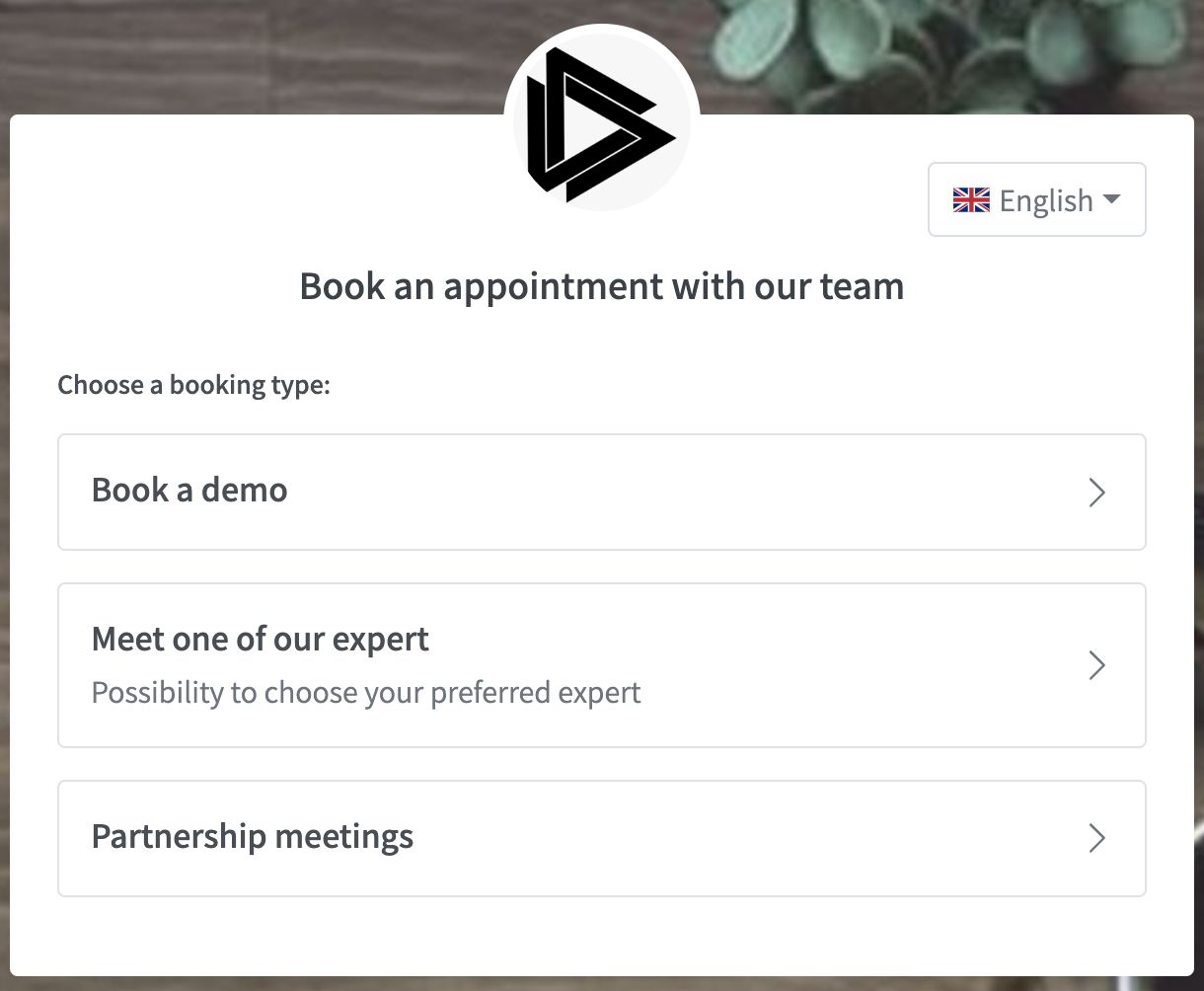Click the "Partnership meetings" title text
This screenshot has height=991, width=1204.
pyautogui.click(x=253, y=837)
